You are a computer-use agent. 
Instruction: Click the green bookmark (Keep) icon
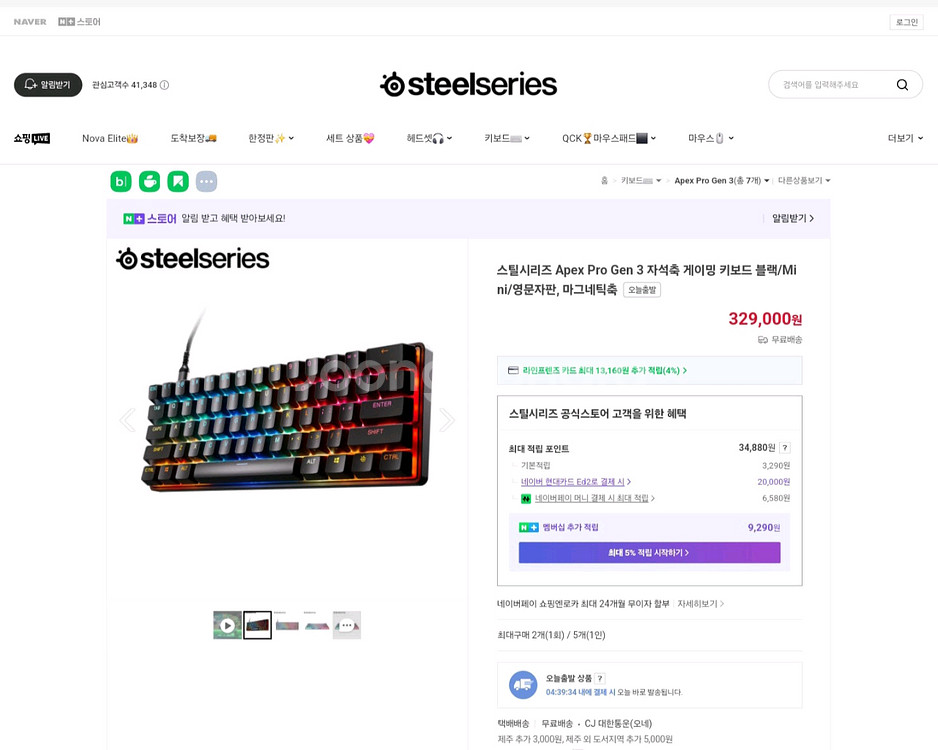click(178, 181)
